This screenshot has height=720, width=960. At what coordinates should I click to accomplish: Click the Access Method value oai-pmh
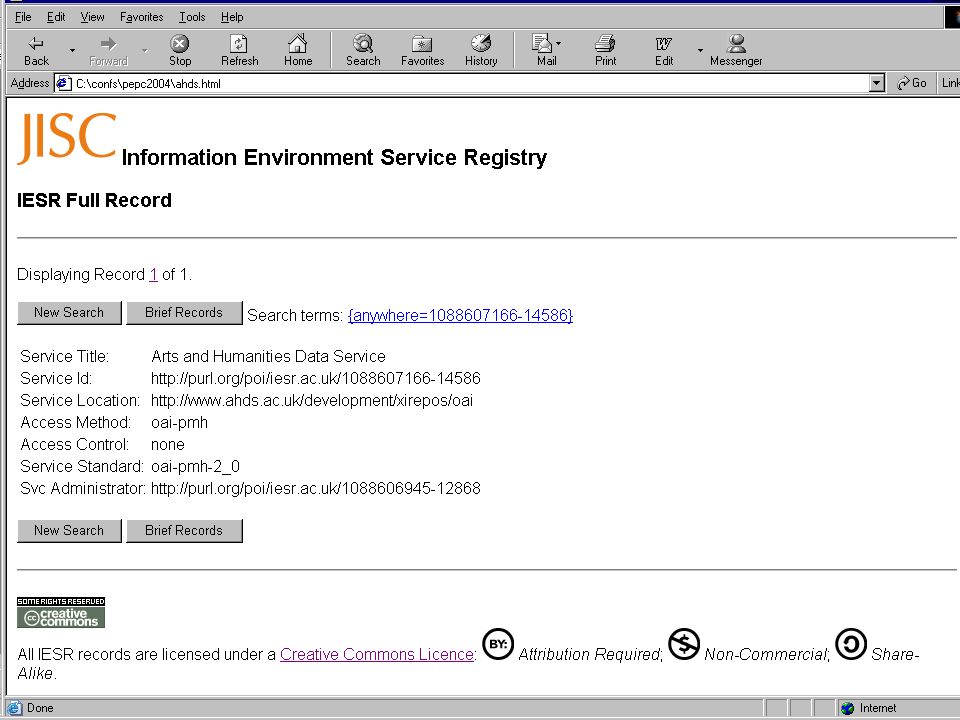click(x=179, y=422)
